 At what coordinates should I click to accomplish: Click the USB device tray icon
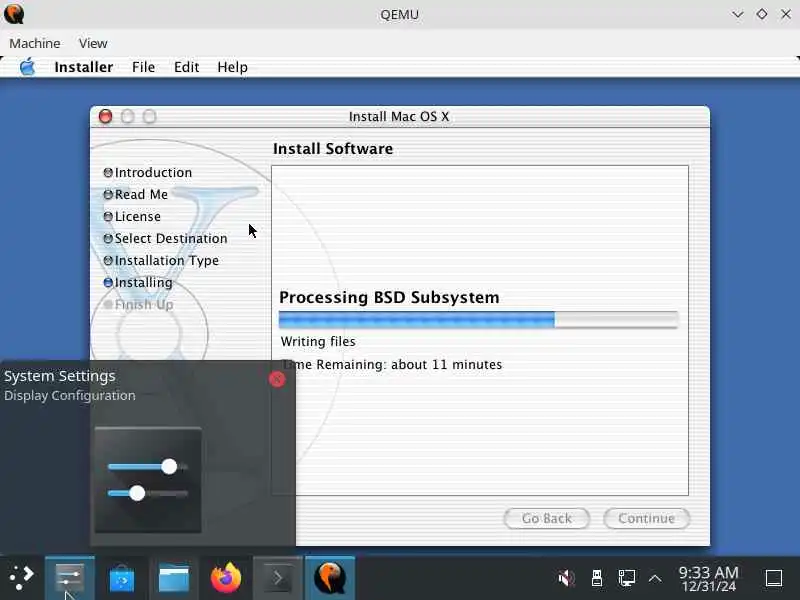pos(596,578)
